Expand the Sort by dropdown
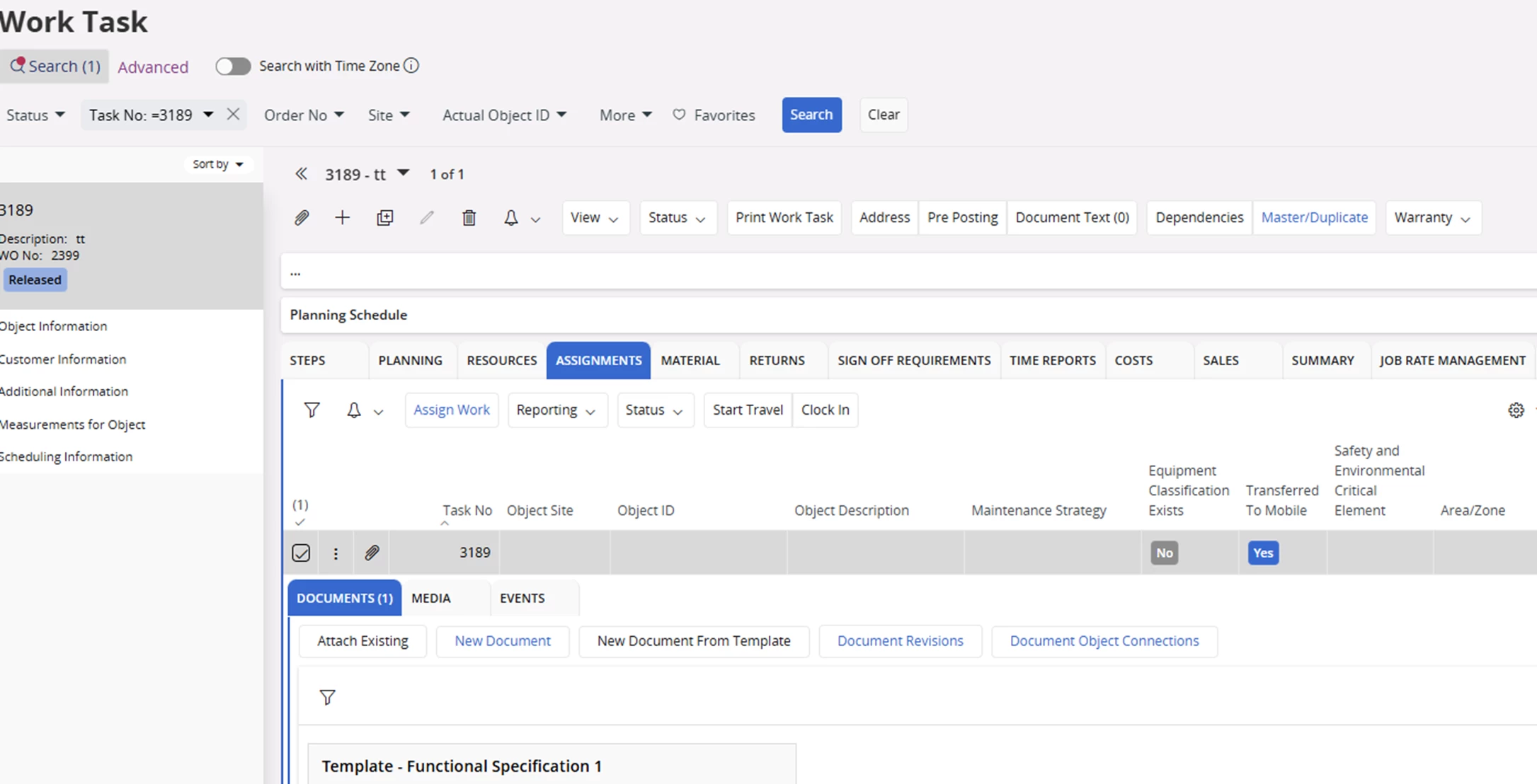This screenshot has width=1537, height=784. [218, 164]
